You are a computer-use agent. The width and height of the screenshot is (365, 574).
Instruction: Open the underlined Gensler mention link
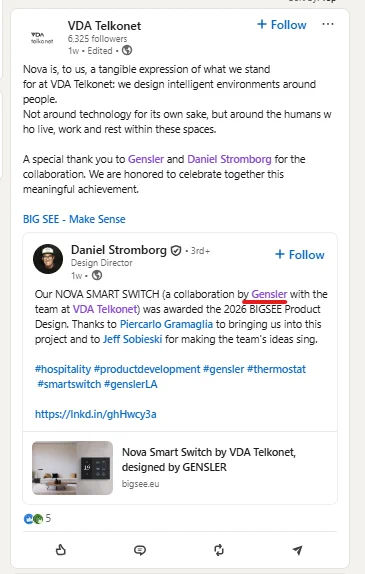coord(269,294)
